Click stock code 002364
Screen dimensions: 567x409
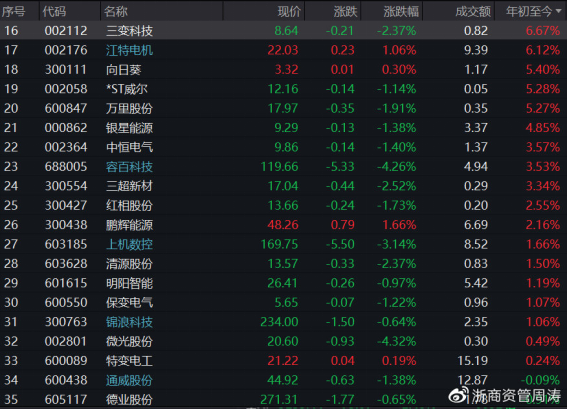tap(66, 147)
